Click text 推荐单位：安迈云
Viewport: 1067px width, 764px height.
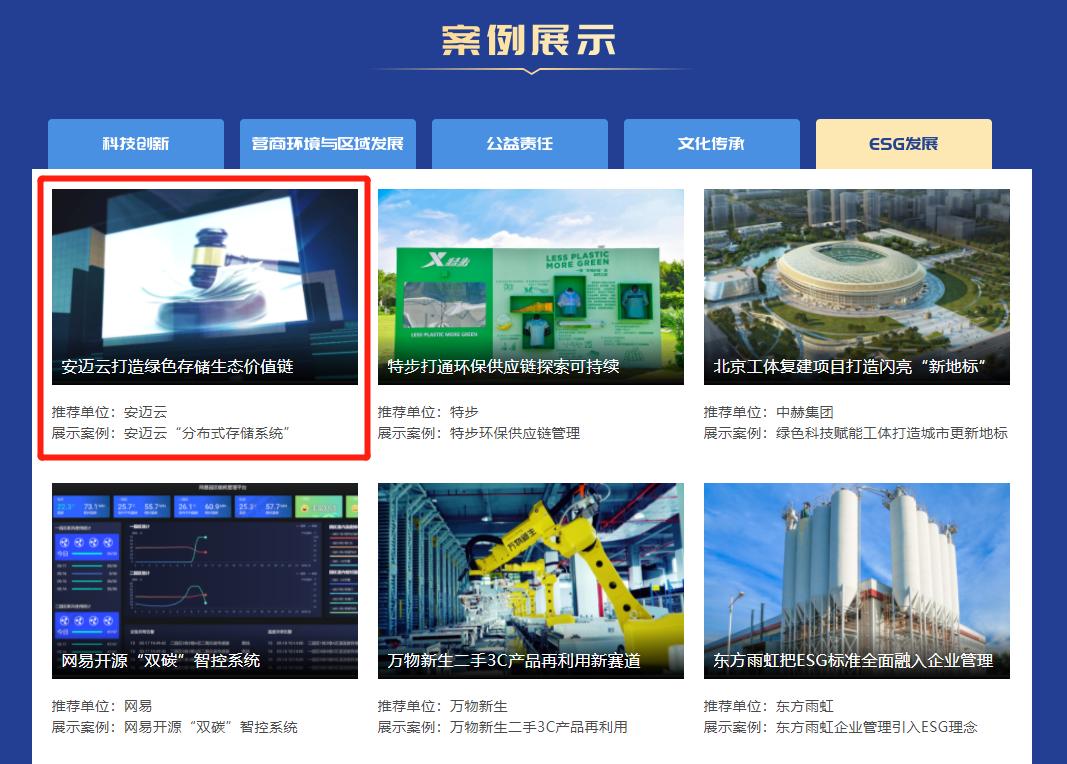(110, 412)
